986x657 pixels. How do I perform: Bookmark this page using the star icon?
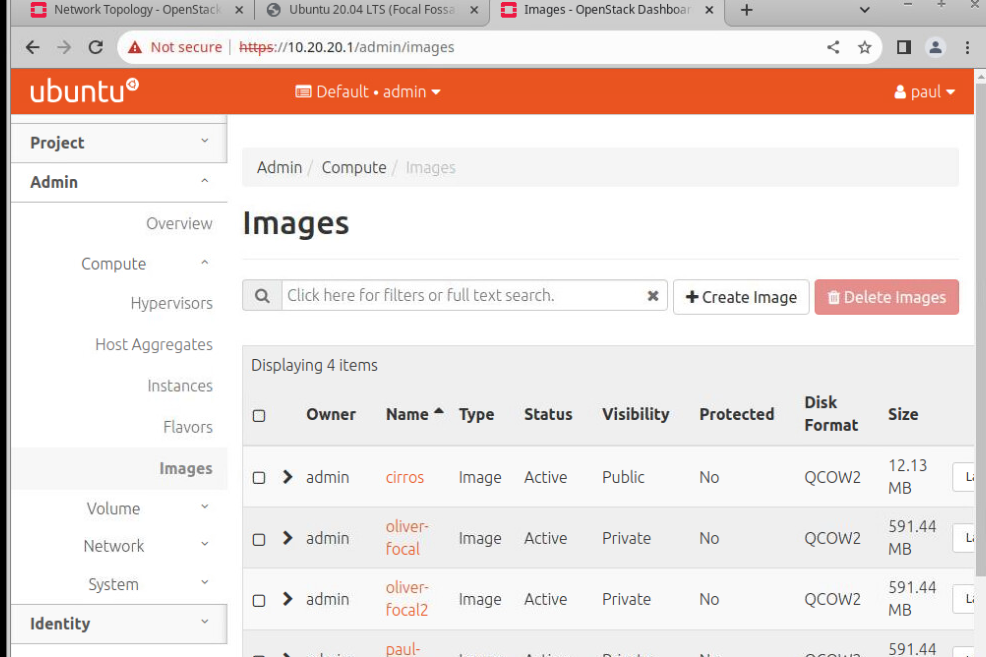coord(865,47)
